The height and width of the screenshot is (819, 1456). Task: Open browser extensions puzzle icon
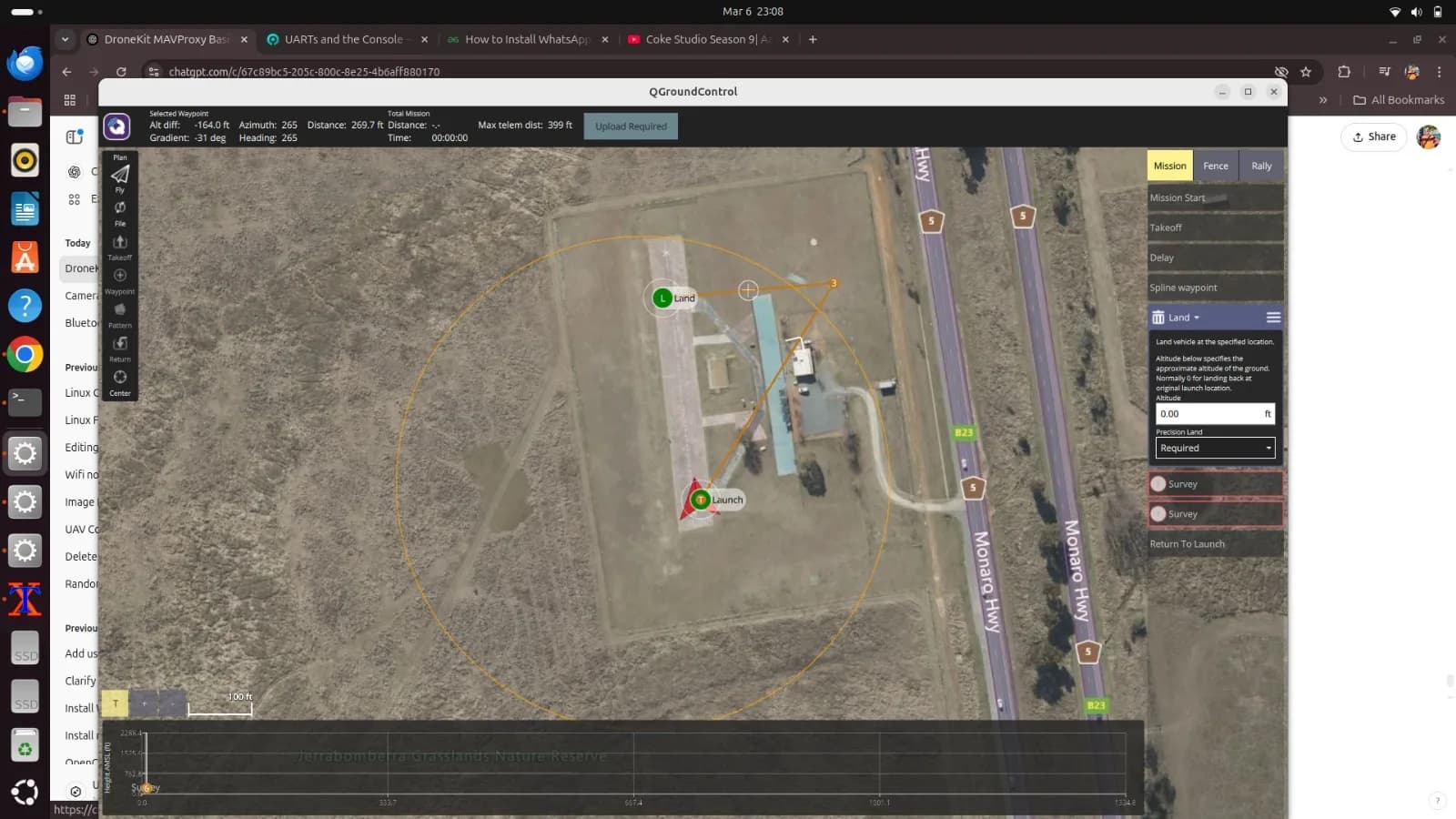[1344, 71]
